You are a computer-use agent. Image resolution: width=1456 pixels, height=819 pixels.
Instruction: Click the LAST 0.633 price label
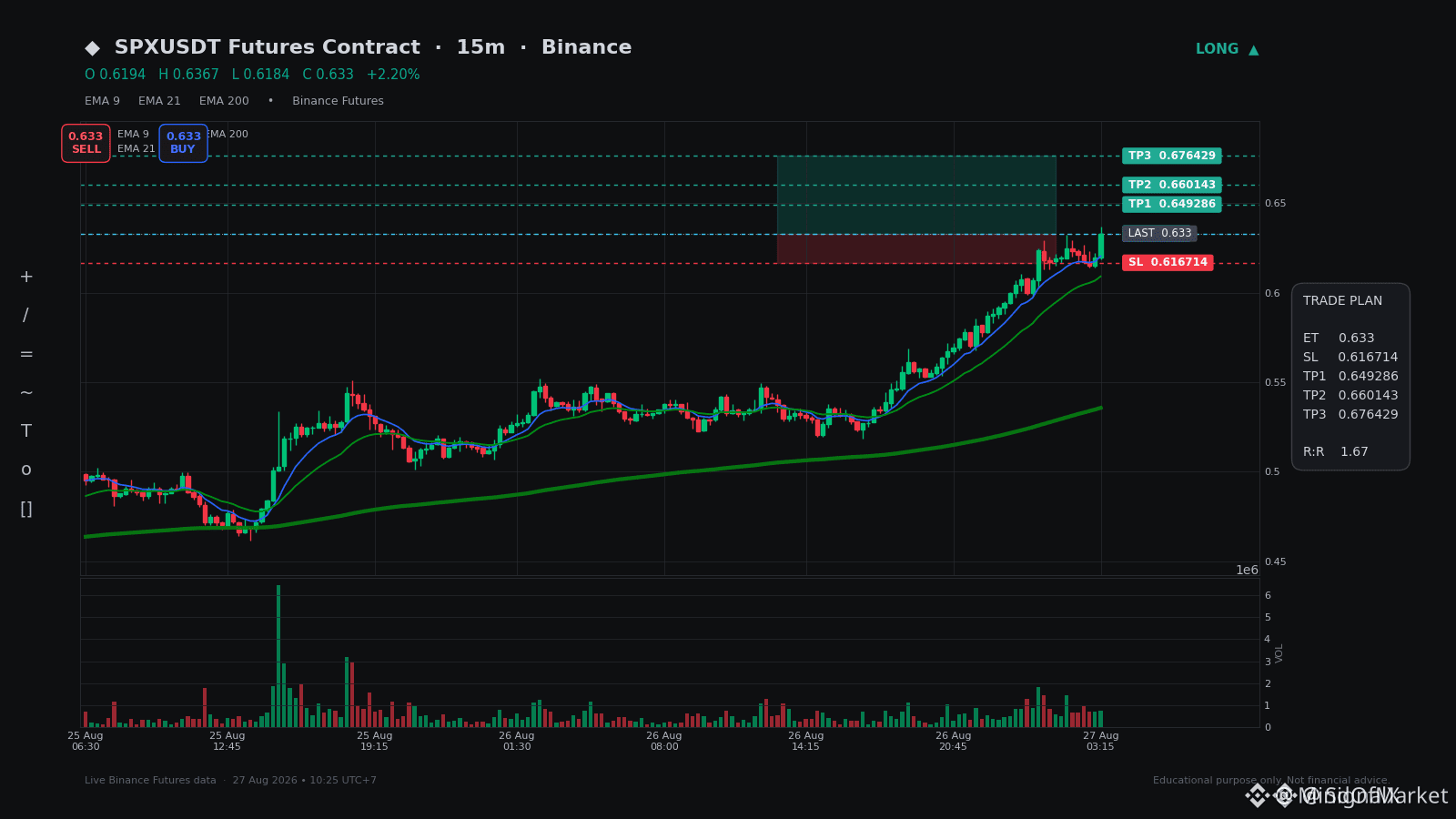pos(1159,233)
